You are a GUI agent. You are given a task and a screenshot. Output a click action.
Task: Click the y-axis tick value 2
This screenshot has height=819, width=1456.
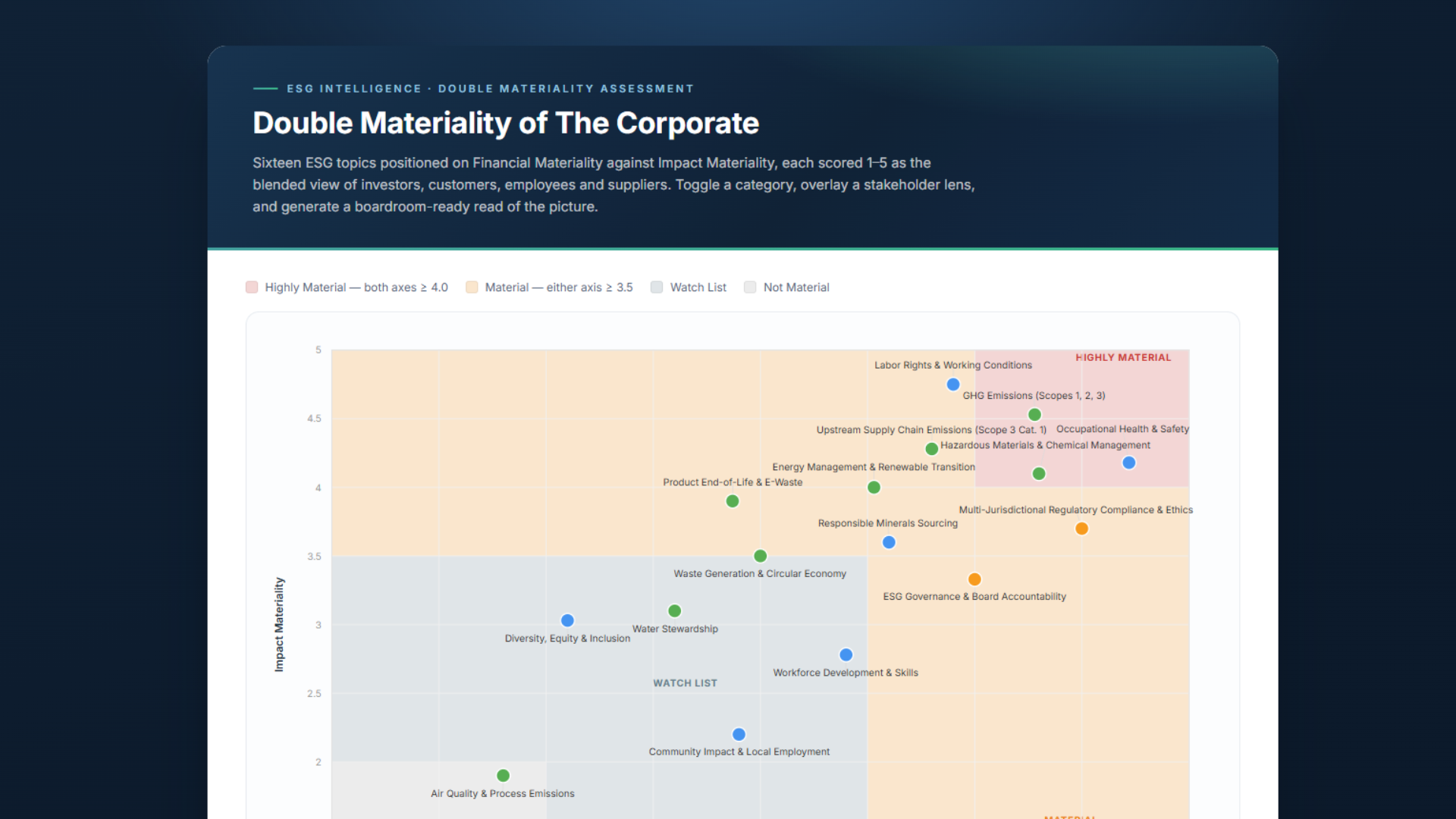(318, 762)
